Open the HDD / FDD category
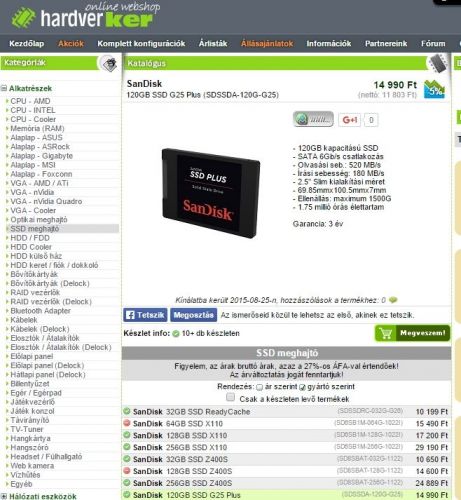Viewport: 461px width, 500px height. coord(30,238)
